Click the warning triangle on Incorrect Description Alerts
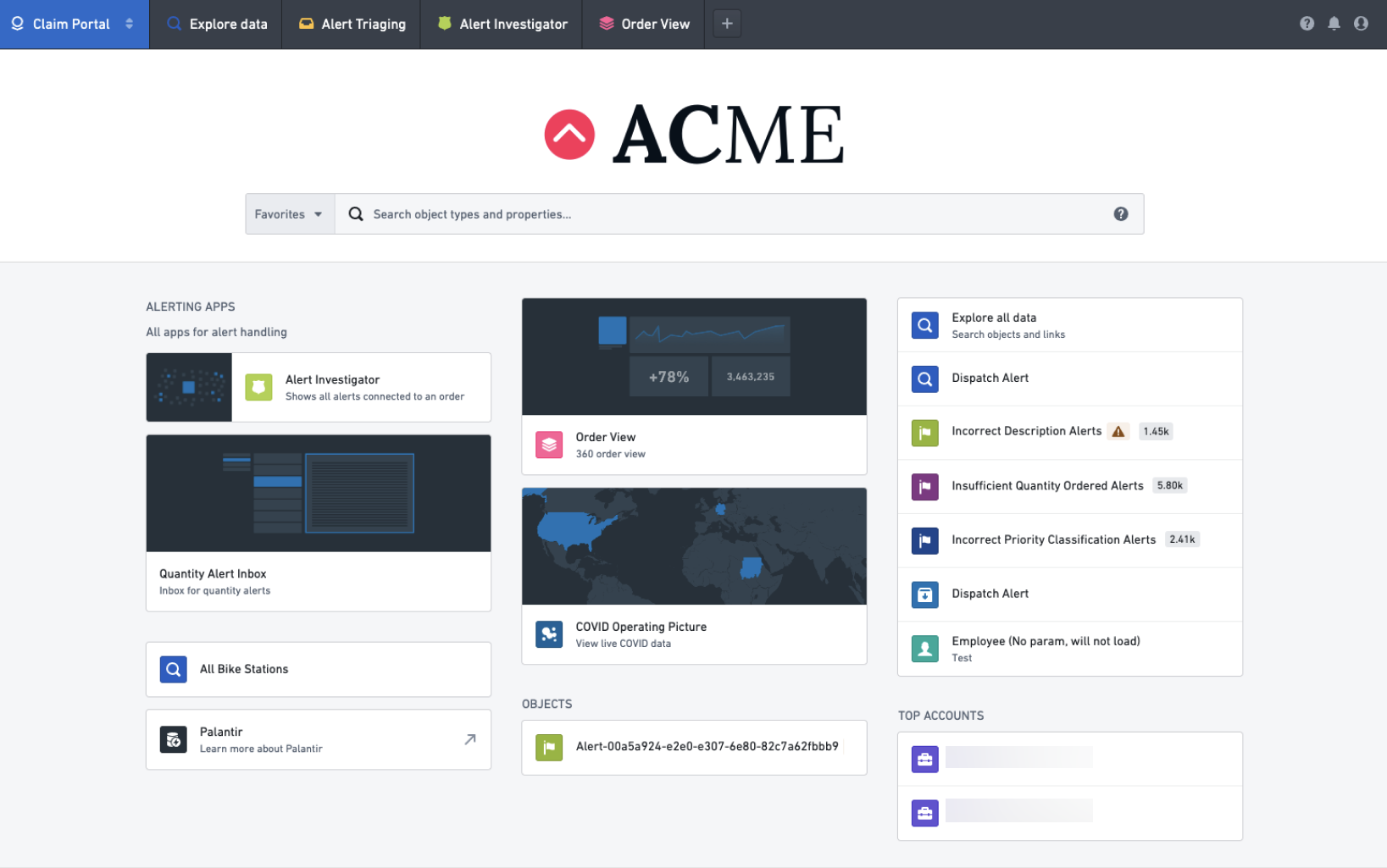The image size is (1387, 868). [1118, 432]
